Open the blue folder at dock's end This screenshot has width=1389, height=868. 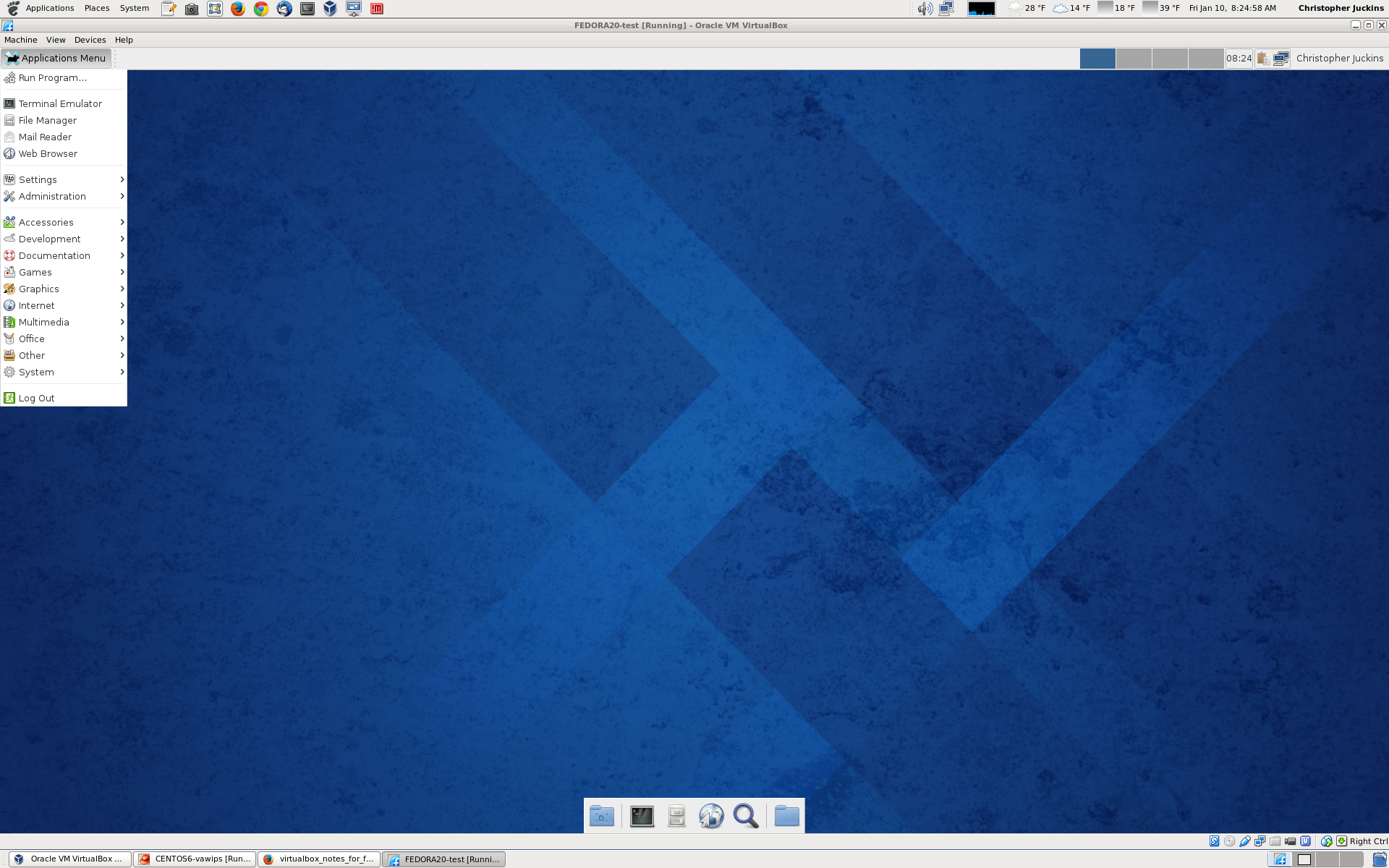(787, 816)
